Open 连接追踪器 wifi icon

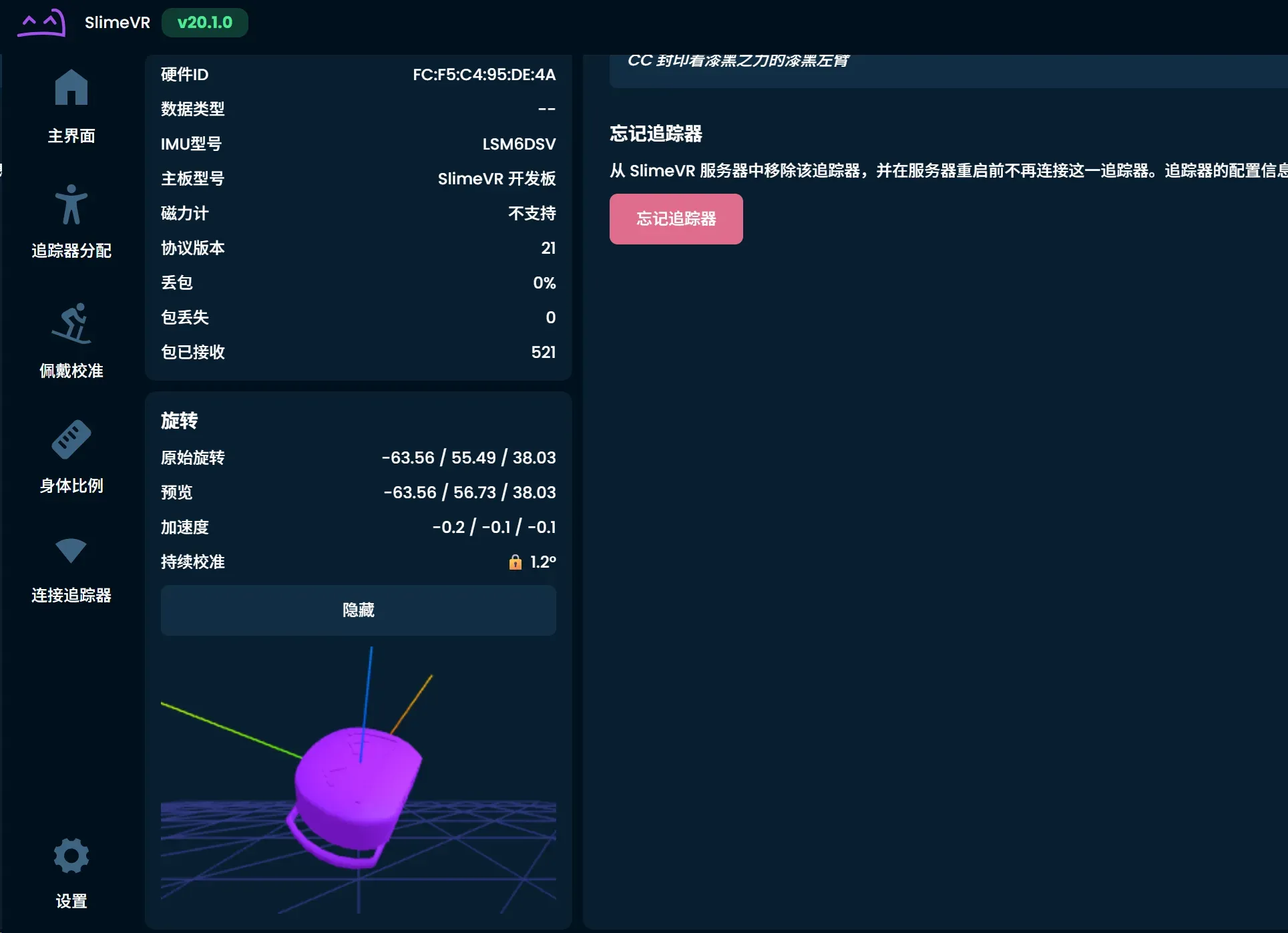pos(71,550)
